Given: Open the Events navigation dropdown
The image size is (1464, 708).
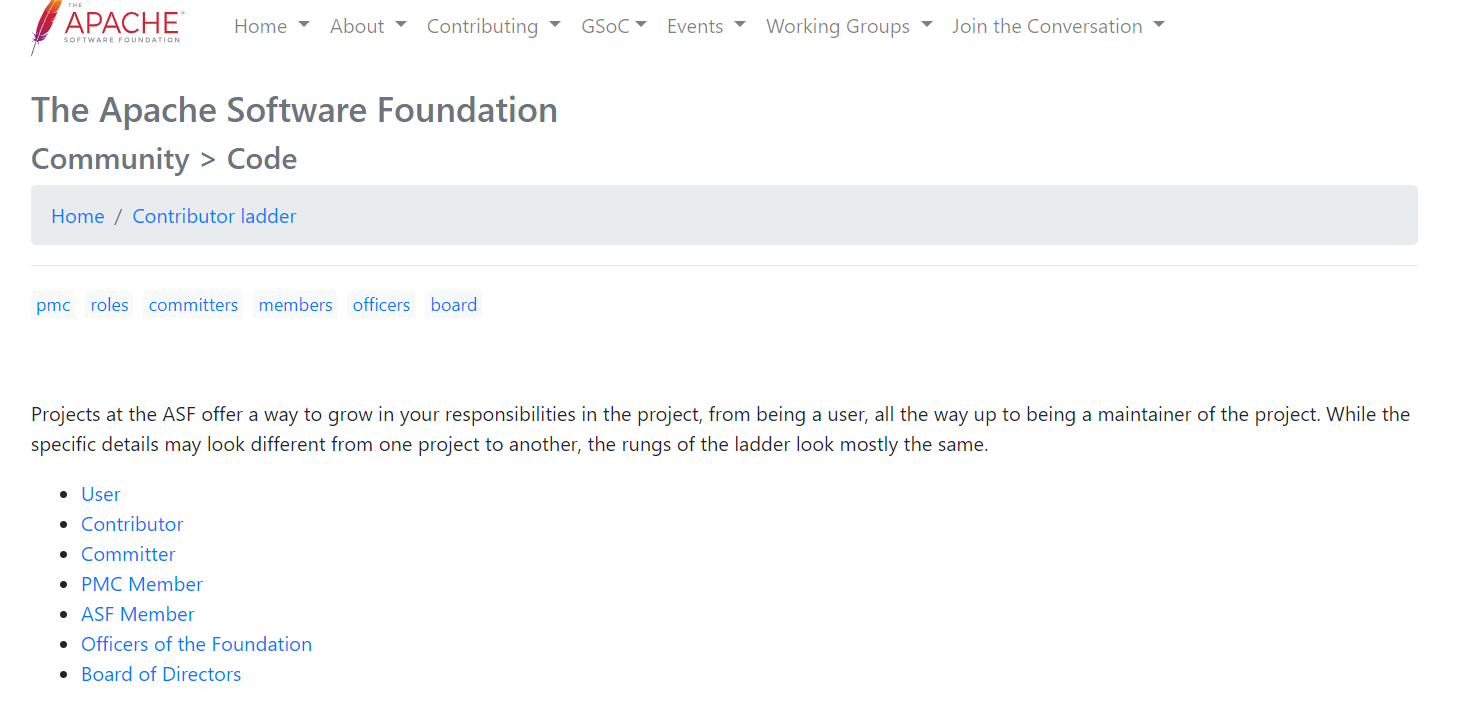Looking at the screenshot, I should (705, 27).
